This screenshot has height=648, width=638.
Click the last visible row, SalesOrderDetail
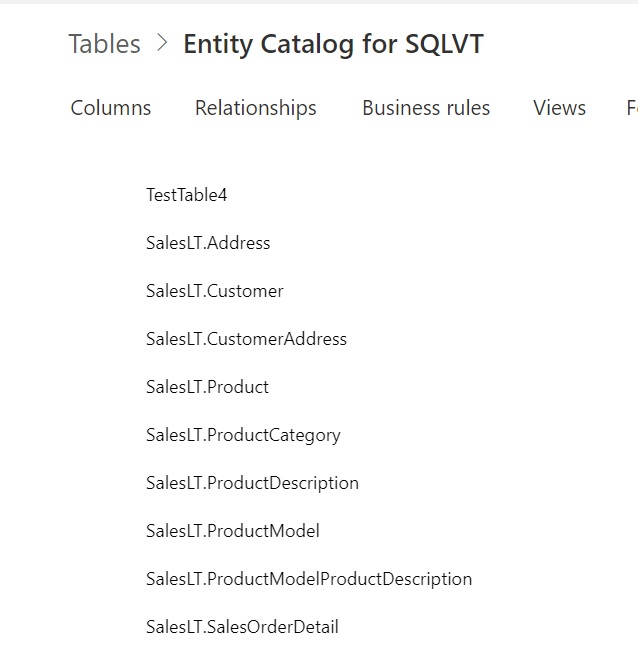(x=242, y=627)
